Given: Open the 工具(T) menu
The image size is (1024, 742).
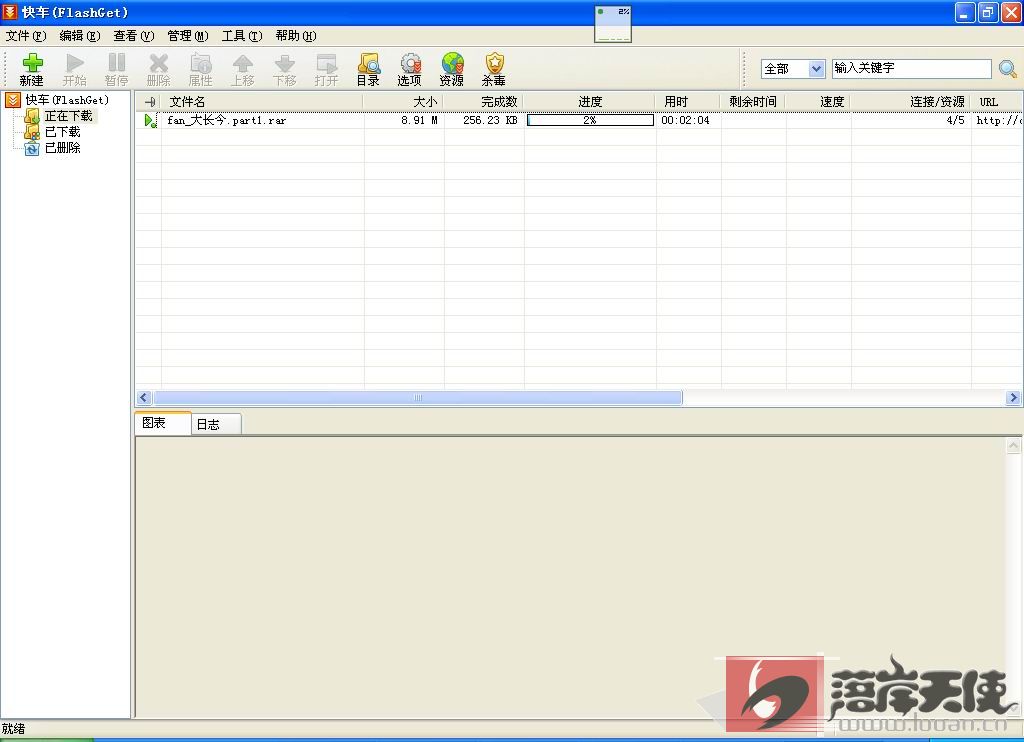Looking at the screenshot, I should pyautogui.click(x=242, y=36).
